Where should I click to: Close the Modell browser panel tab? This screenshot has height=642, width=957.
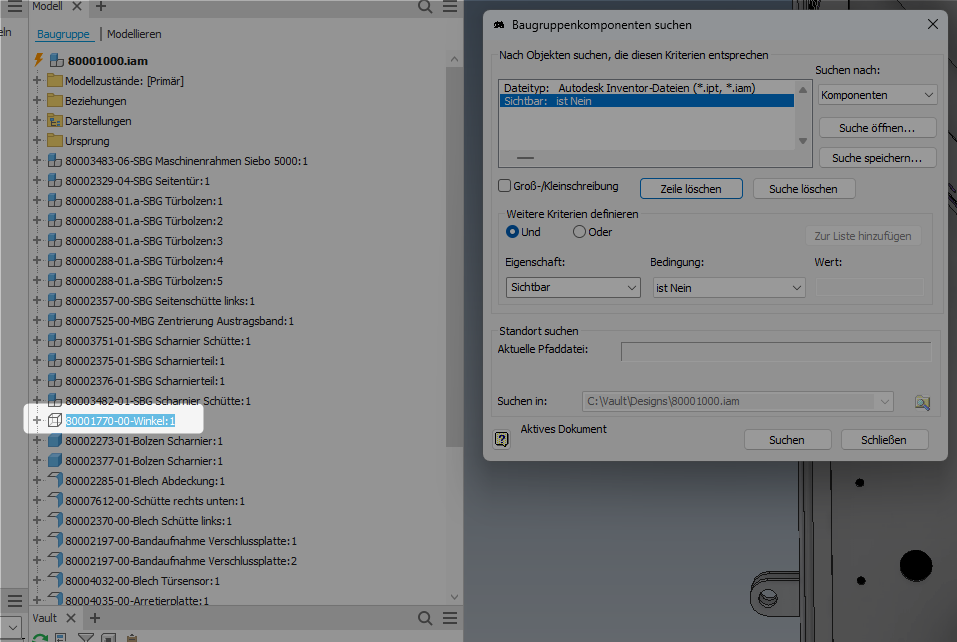tap(77, 6)
